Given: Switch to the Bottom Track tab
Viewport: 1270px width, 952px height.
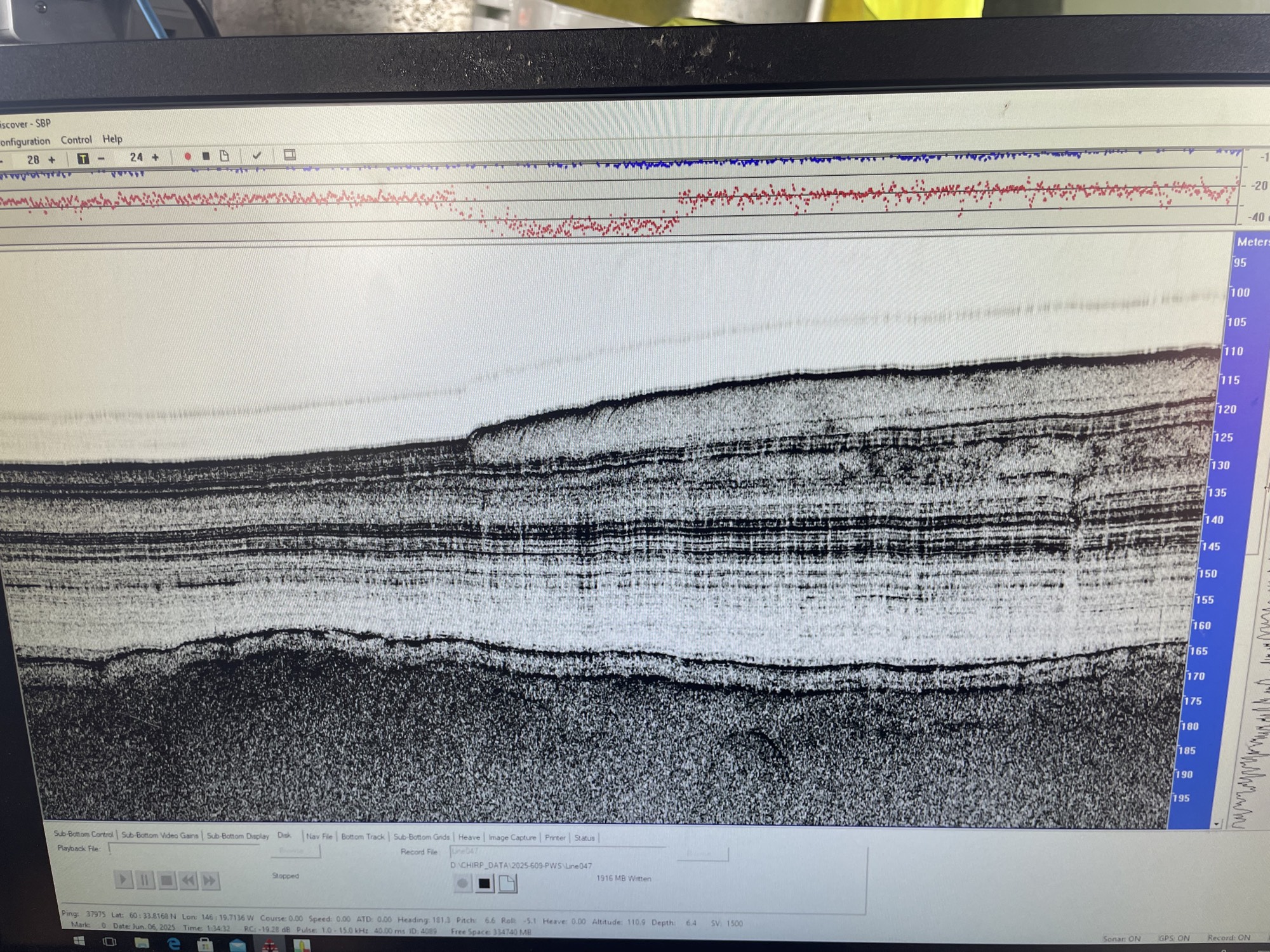Looking at the screenshot, I should (x=363, y=836).
